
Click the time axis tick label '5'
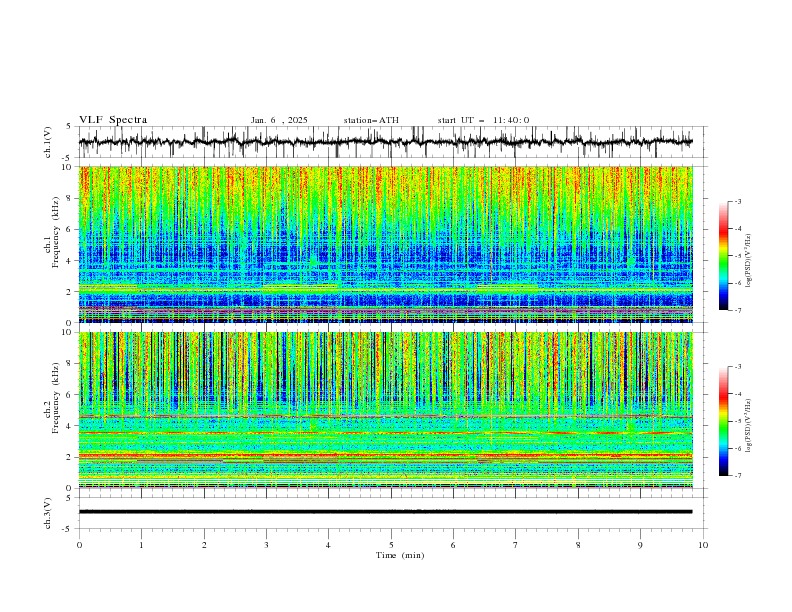coord(391,545)
